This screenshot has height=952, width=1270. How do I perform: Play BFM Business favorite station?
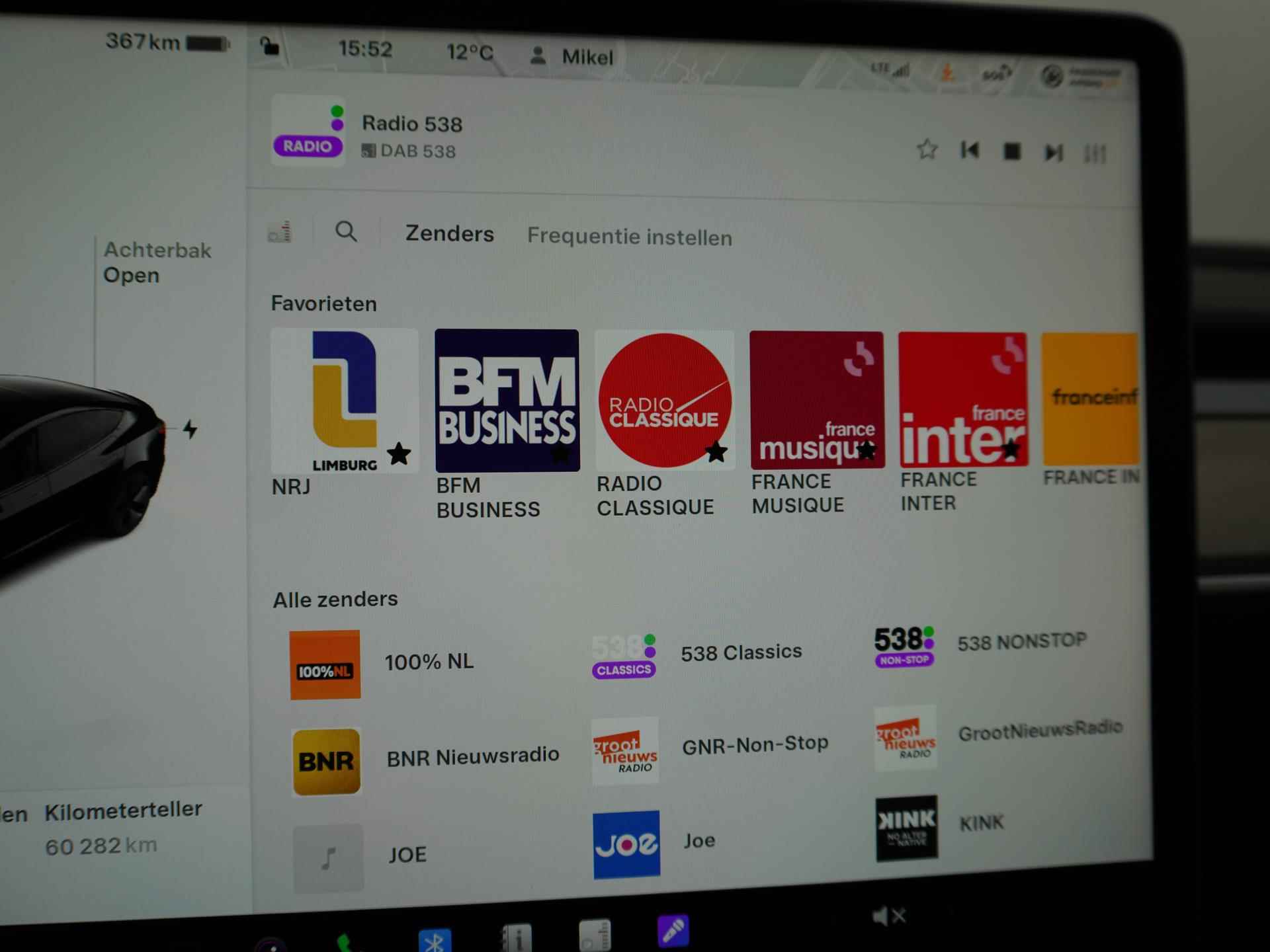point(507,401)
